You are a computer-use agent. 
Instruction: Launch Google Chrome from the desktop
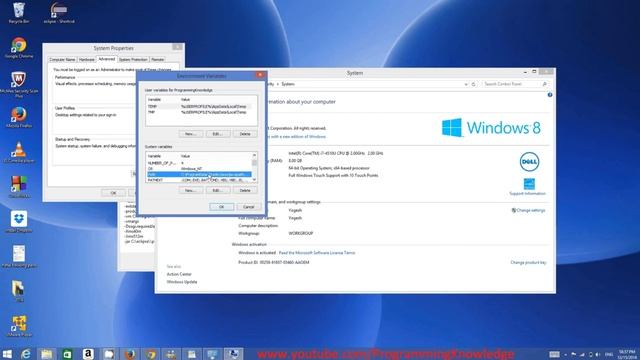19,47
